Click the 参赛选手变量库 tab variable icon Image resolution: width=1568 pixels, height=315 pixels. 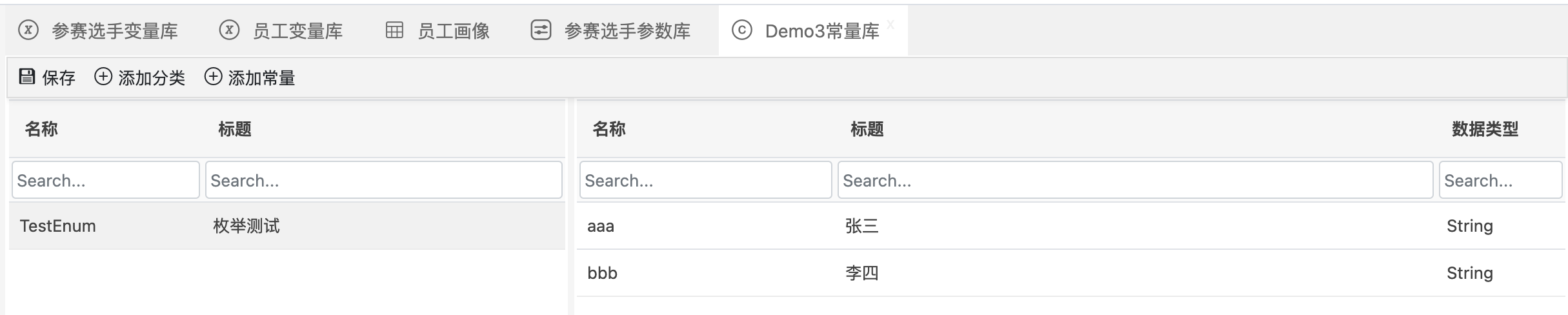(x=28, y=30)
